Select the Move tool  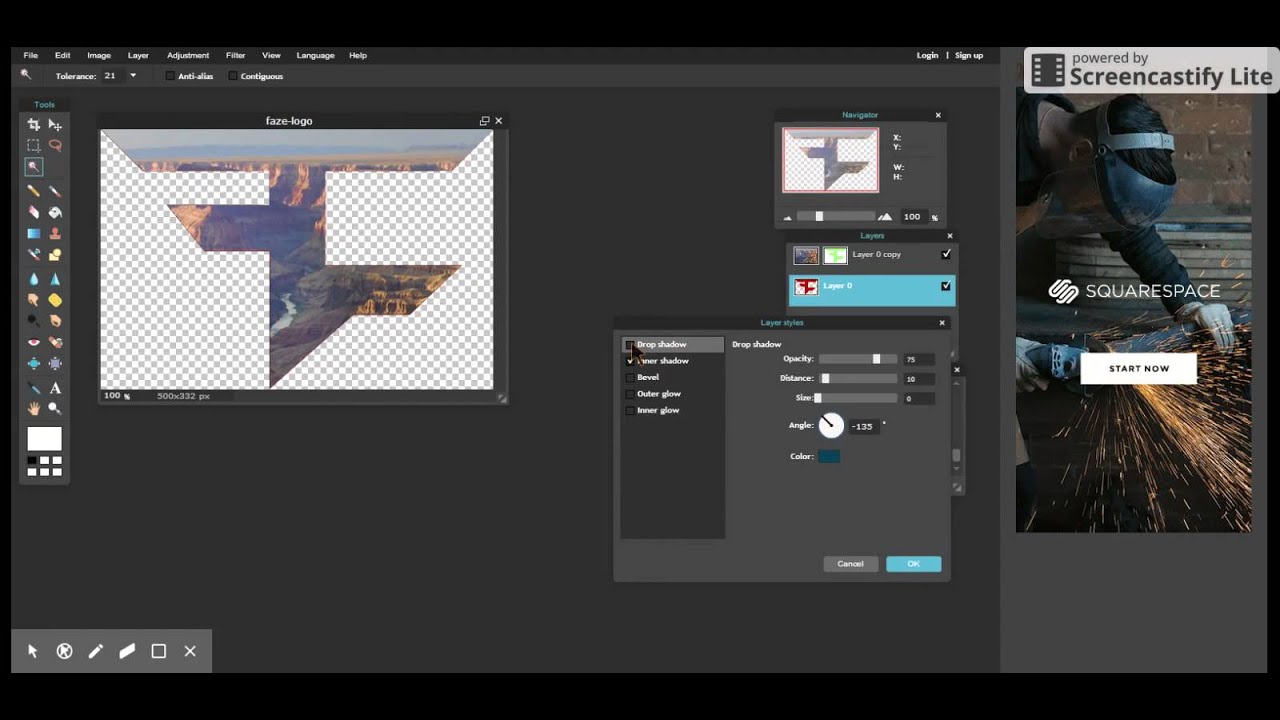point(55,124)
